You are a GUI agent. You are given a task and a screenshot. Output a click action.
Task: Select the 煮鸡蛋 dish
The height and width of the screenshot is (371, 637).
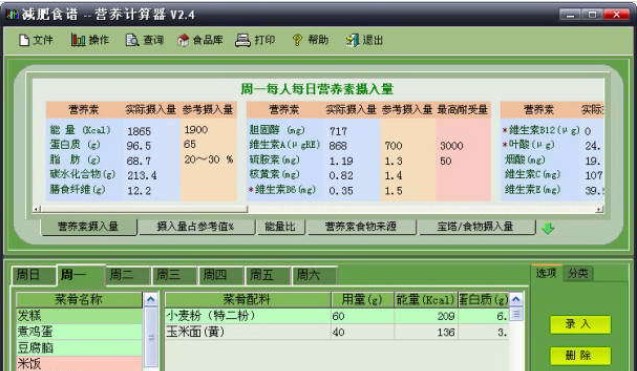[79, 332]
